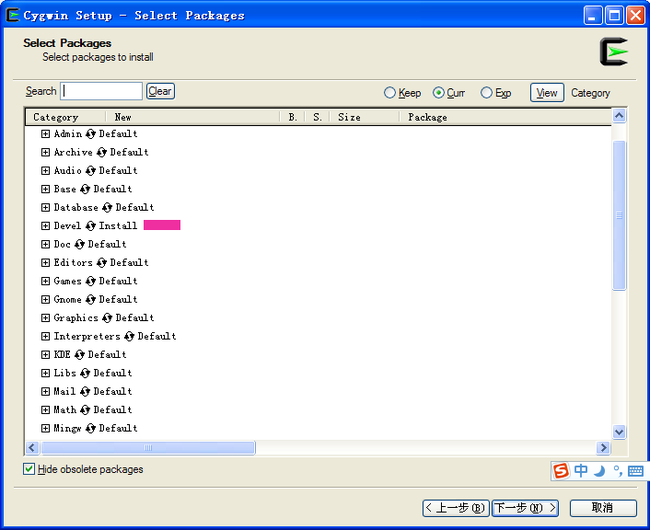Click the Size column header

(x=364, y=117)
